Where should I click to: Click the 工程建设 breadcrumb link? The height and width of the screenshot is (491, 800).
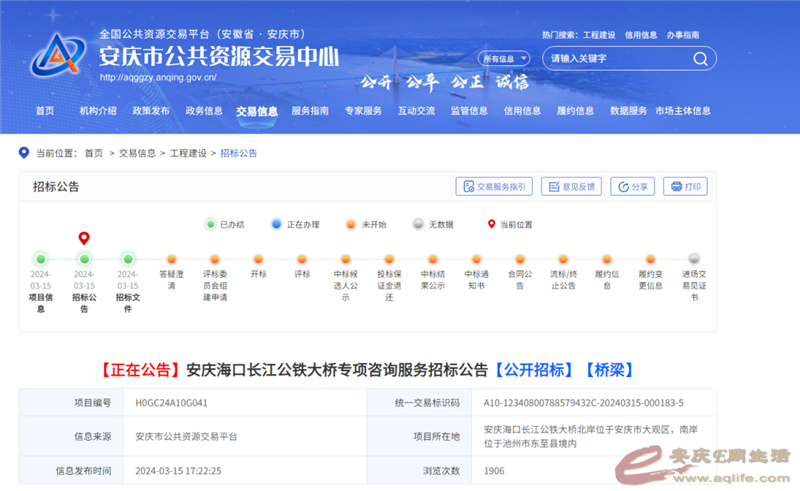coord(188,153)
